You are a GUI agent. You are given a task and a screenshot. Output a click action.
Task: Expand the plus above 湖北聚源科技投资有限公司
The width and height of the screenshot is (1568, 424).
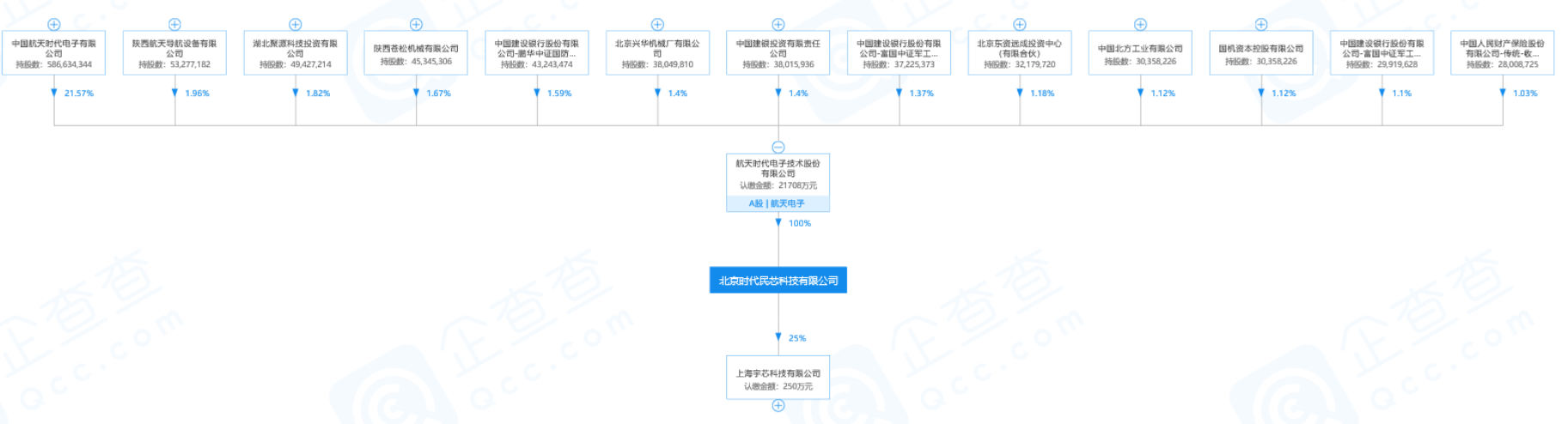coord(296,25)
